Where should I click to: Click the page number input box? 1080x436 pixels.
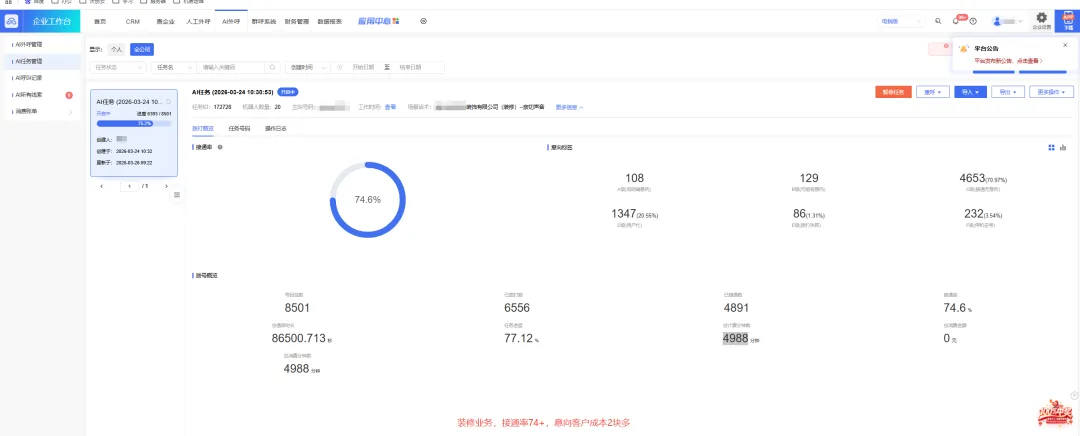click(129, 186)
